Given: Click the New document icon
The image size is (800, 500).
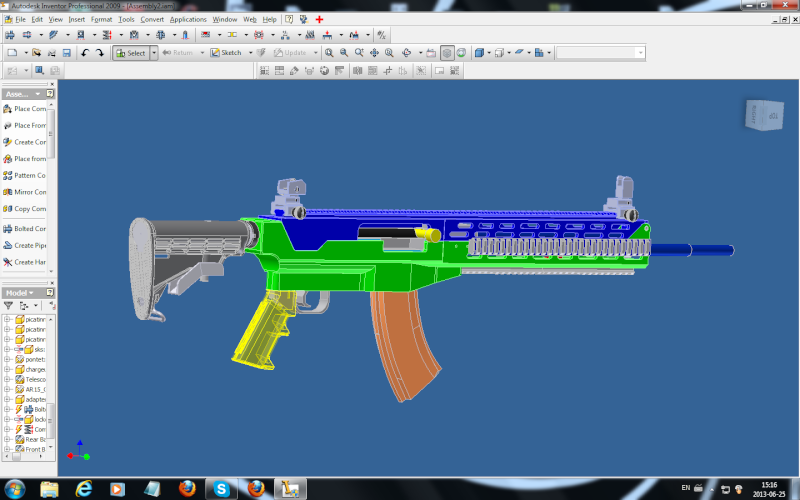Looking at the screenshot, I should coord(12,53).
